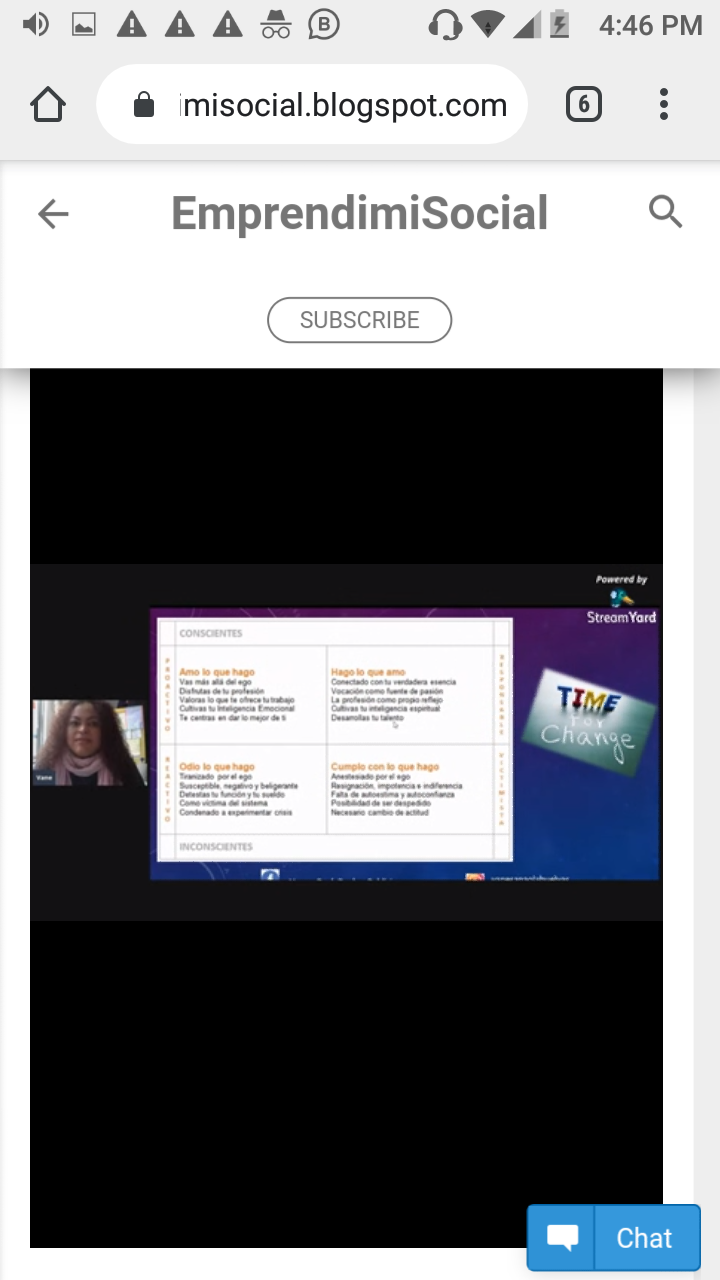Tap the battery icon in status bar
The height and width of the screenshot is (1280, 720).
point(559,25)
